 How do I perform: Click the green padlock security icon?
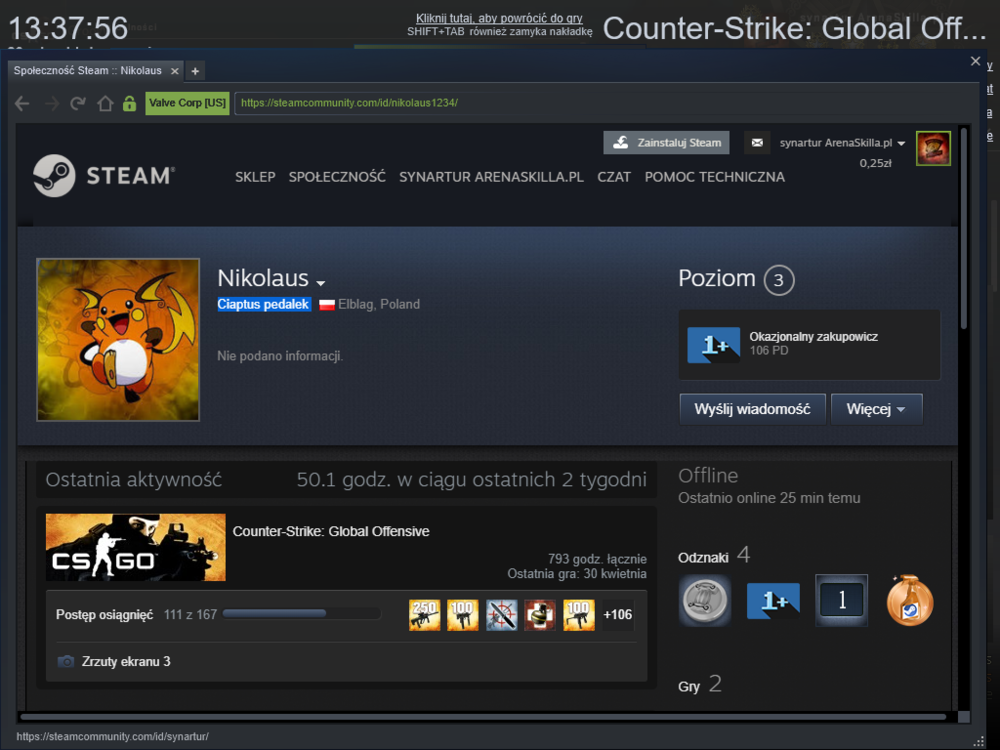(129, 103)
